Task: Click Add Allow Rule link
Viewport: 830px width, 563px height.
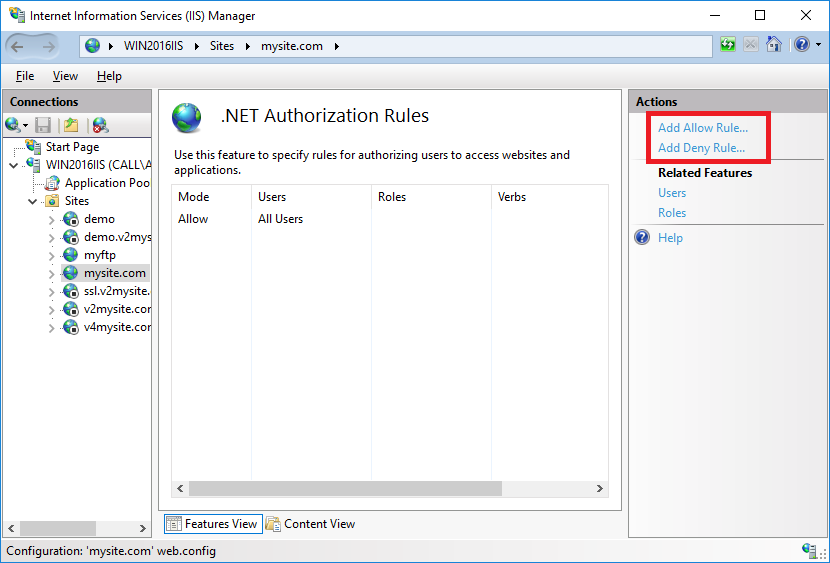Action: (703, 128)
